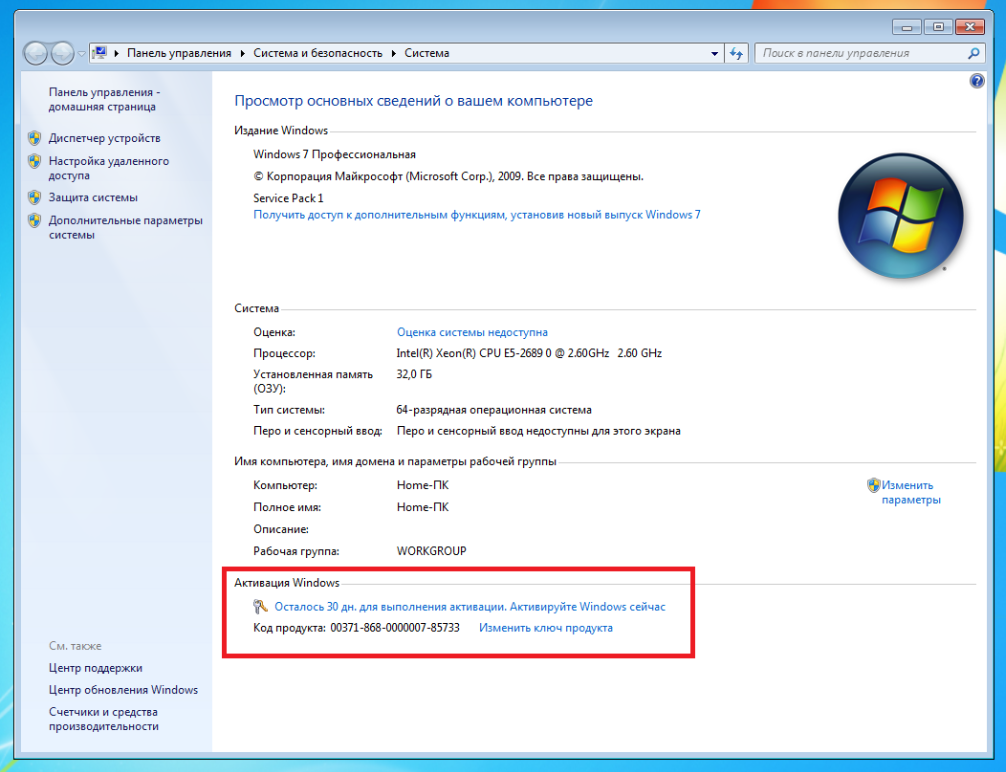
Task: Click the key icon near activation message
Action: (262, 606)
